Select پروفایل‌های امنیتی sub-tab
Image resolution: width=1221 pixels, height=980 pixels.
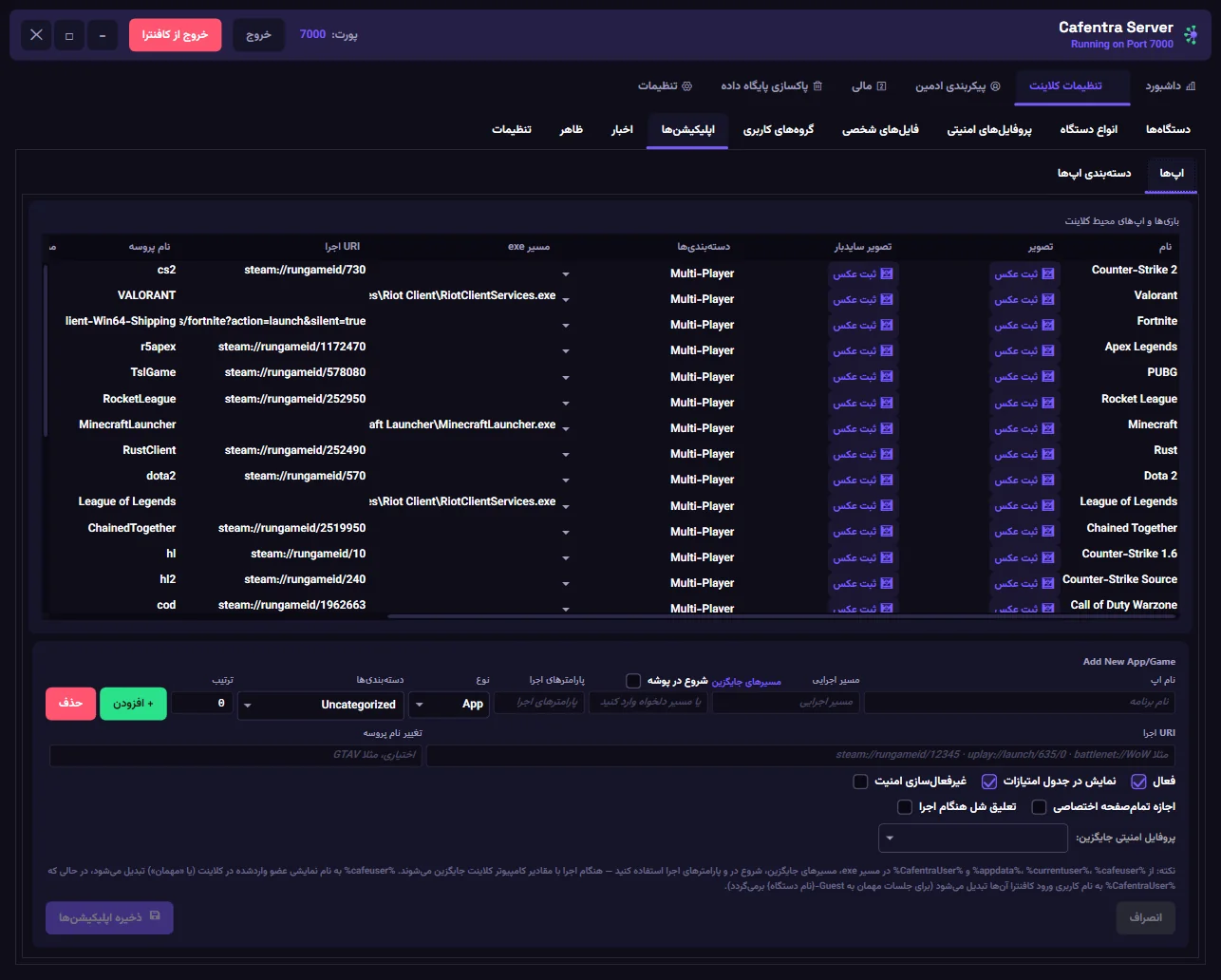(x=987, y=129)
